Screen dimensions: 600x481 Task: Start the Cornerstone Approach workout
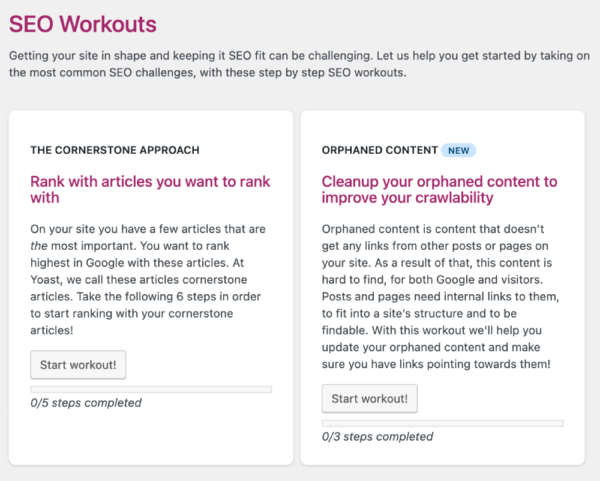pyautogui.click(x=79, y=365)
